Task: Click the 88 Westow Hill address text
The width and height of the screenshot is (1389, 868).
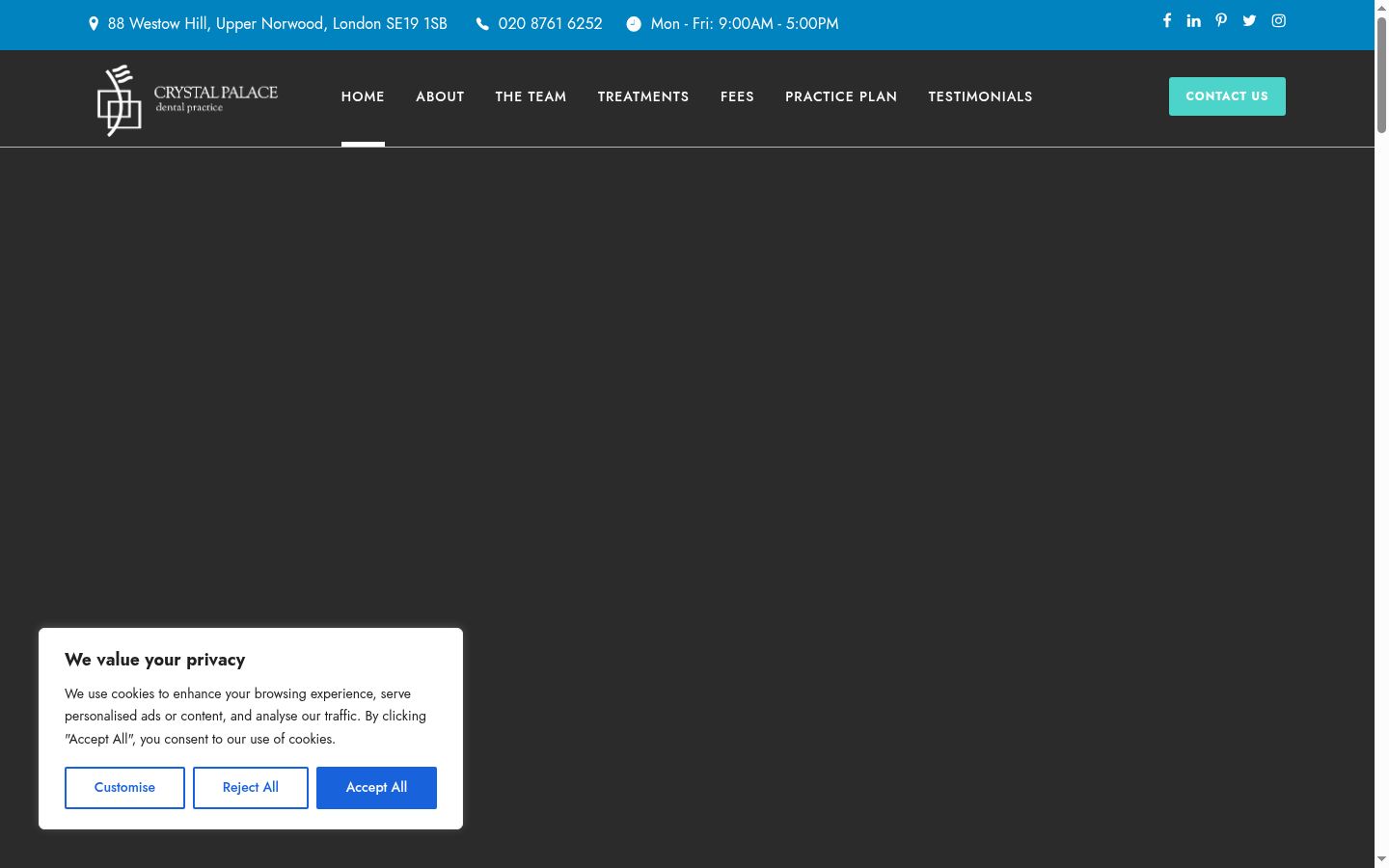Action: coord(278,23)
